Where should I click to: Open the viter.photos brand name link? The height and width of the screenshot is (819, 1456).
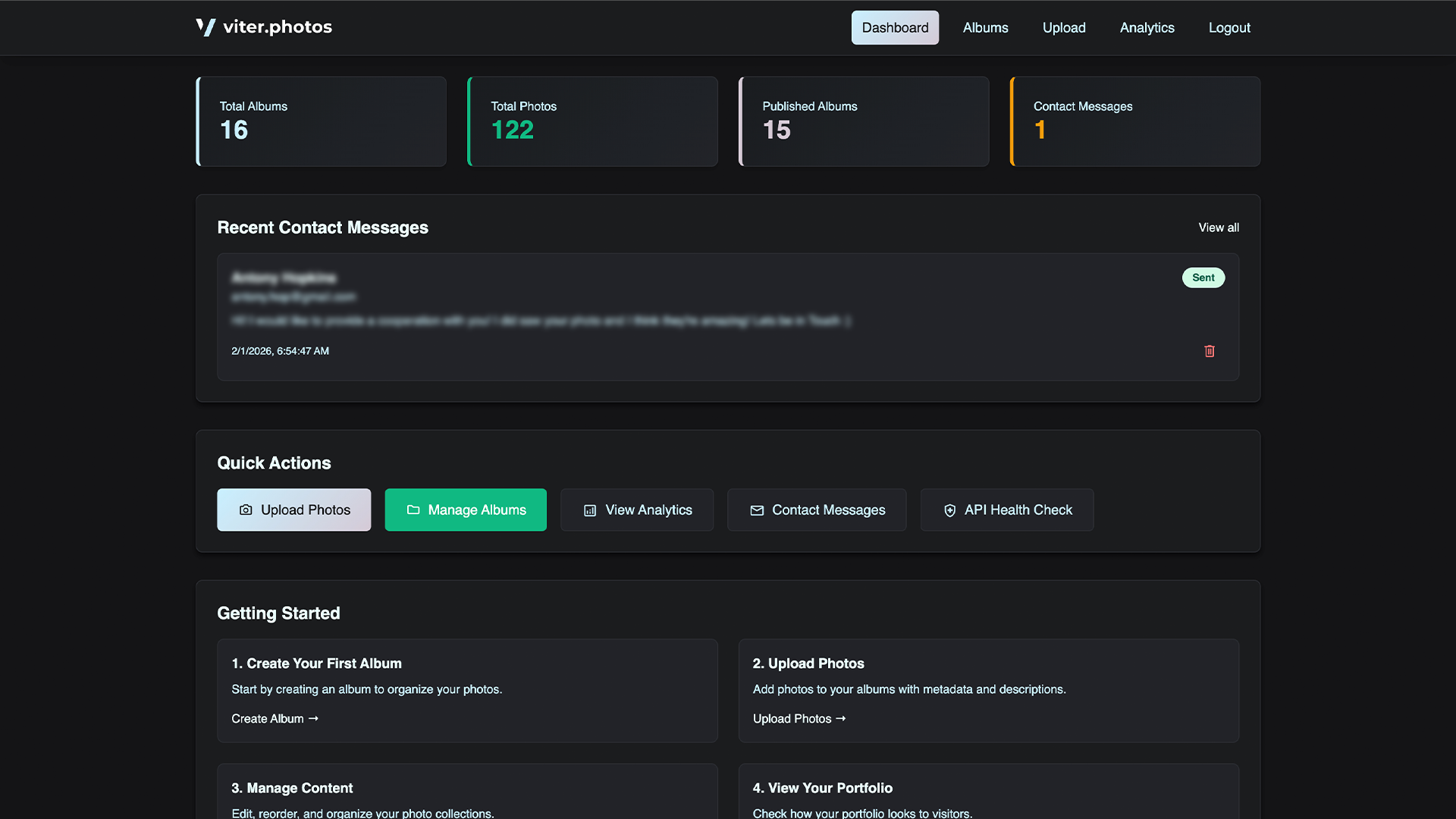278,27
